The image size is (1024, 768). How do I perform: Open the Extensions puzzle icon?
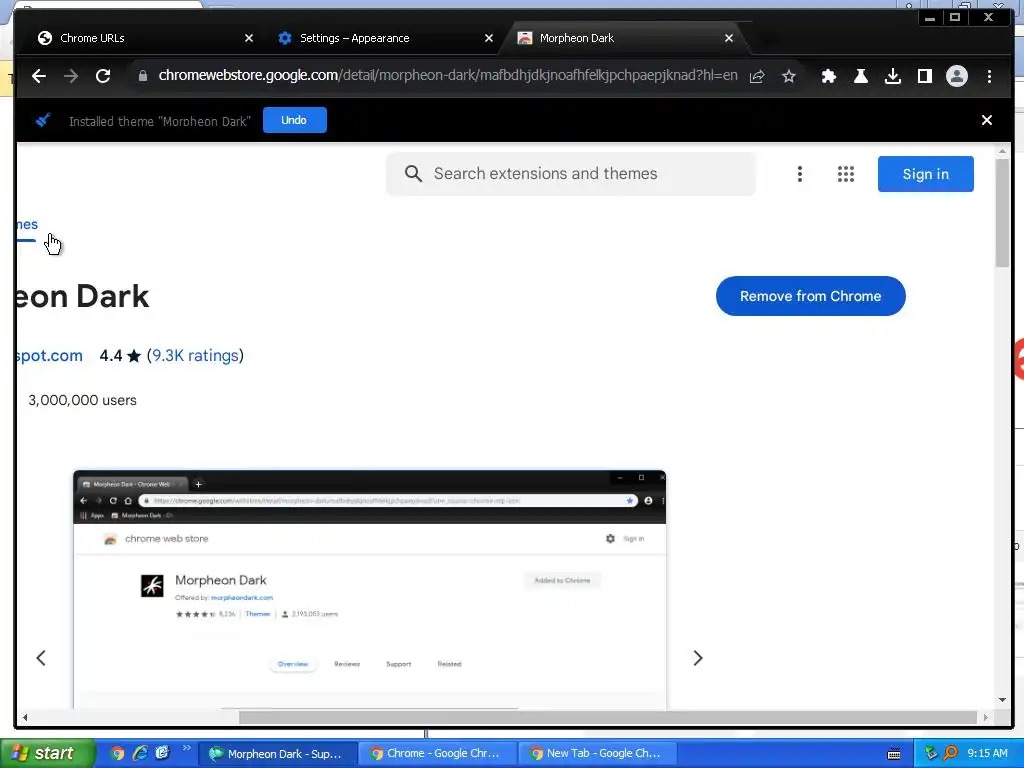tap(829, 76)
